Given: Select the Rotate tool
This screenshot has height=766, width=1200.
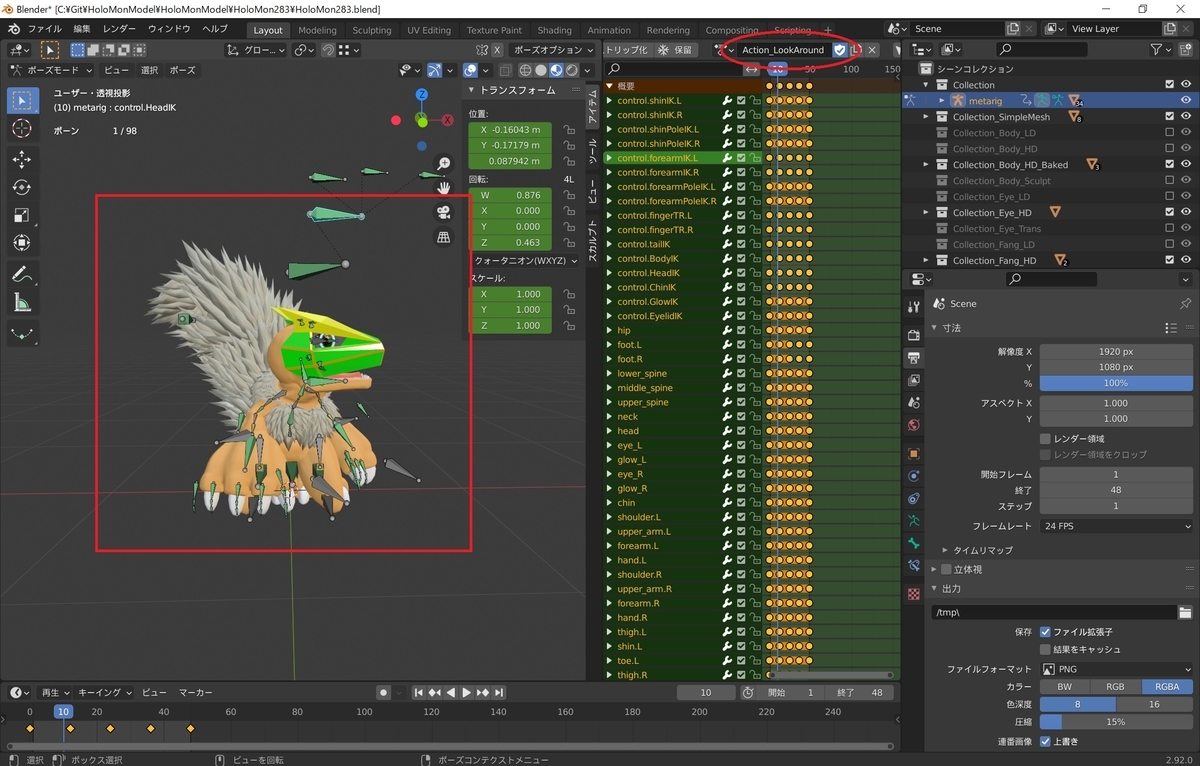Looking at the screenshot, I should pos(23,188).
